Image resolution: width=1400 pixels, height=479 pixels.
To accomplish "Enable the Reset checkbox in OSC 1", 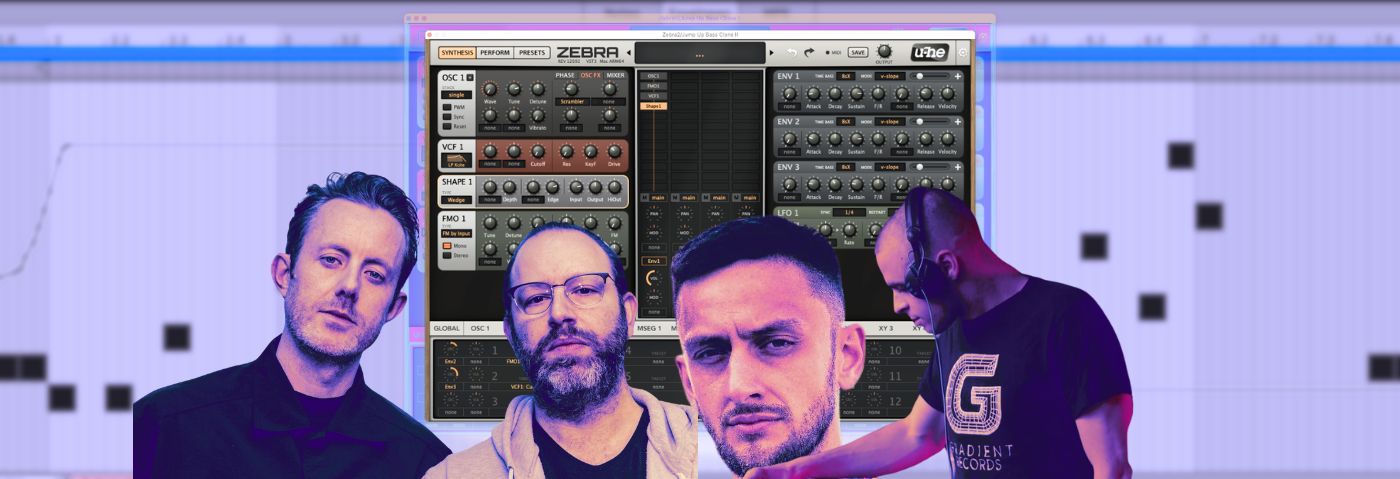I will (x=447, y=126).
